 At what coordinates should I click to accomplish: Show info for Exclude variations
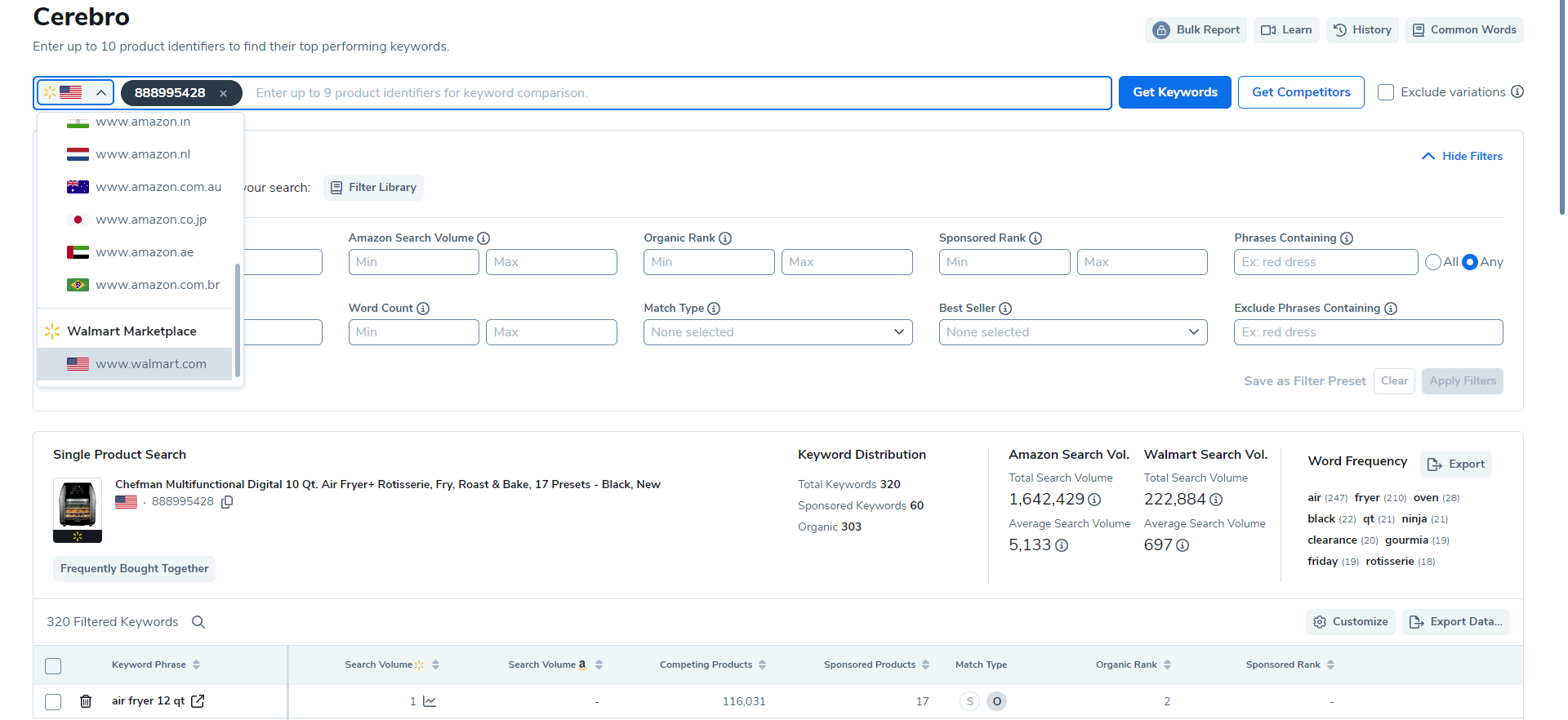point(1517,91)
